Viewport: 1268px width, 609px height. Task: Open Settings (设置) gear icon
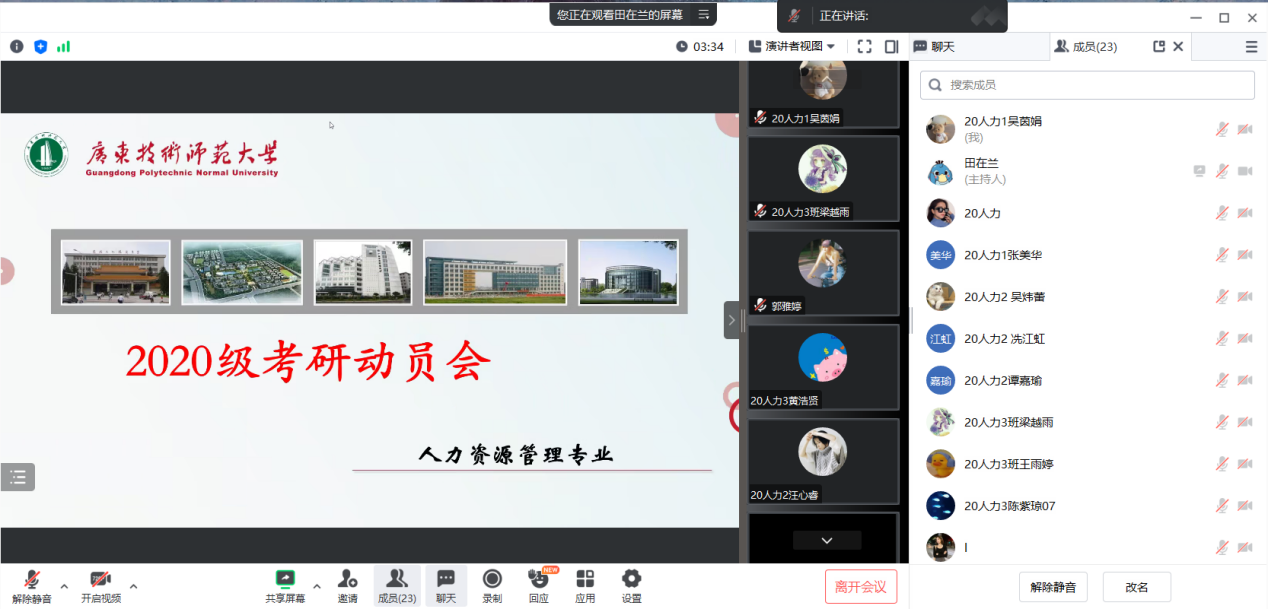[631, 580]
